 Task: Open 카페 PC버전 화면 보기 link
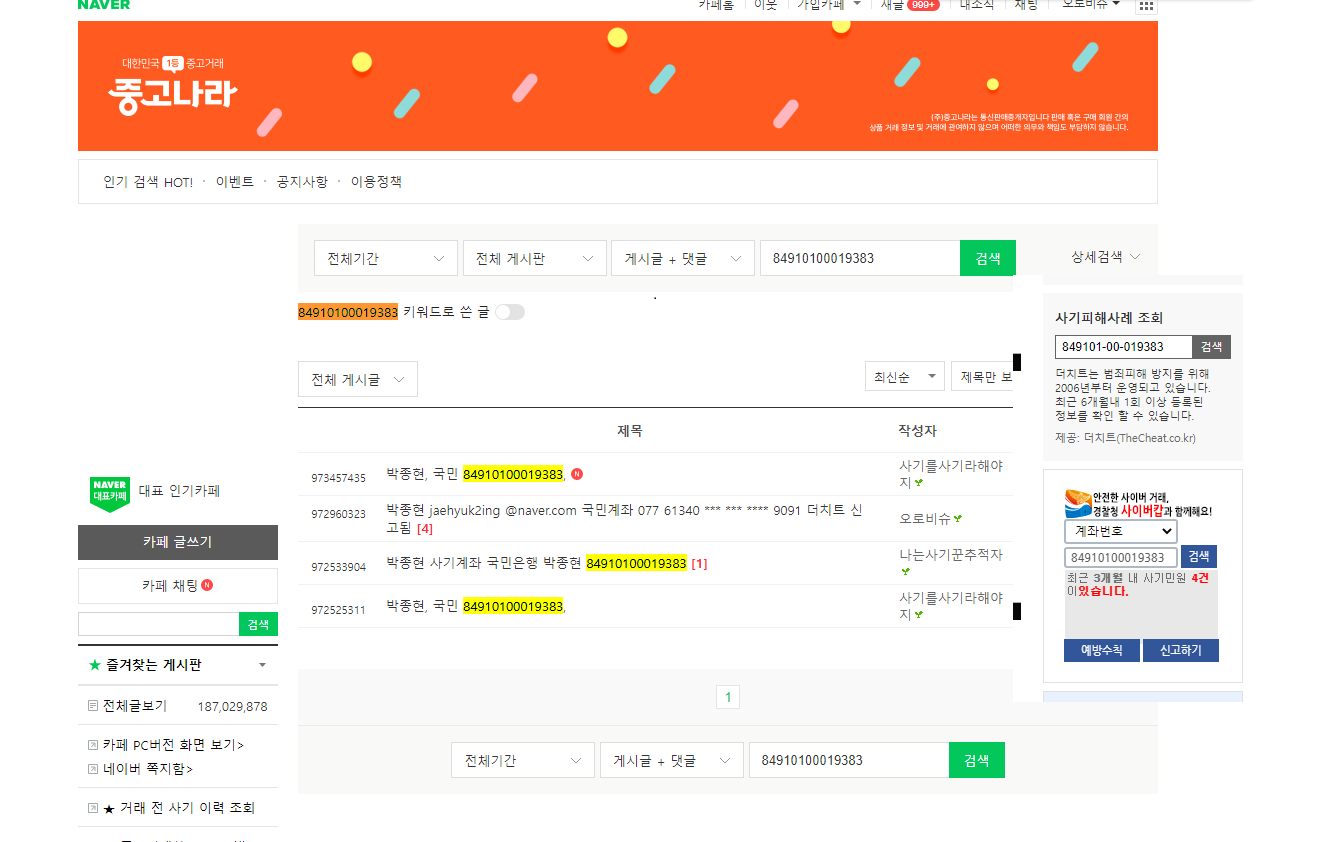(x=173, y=745)
